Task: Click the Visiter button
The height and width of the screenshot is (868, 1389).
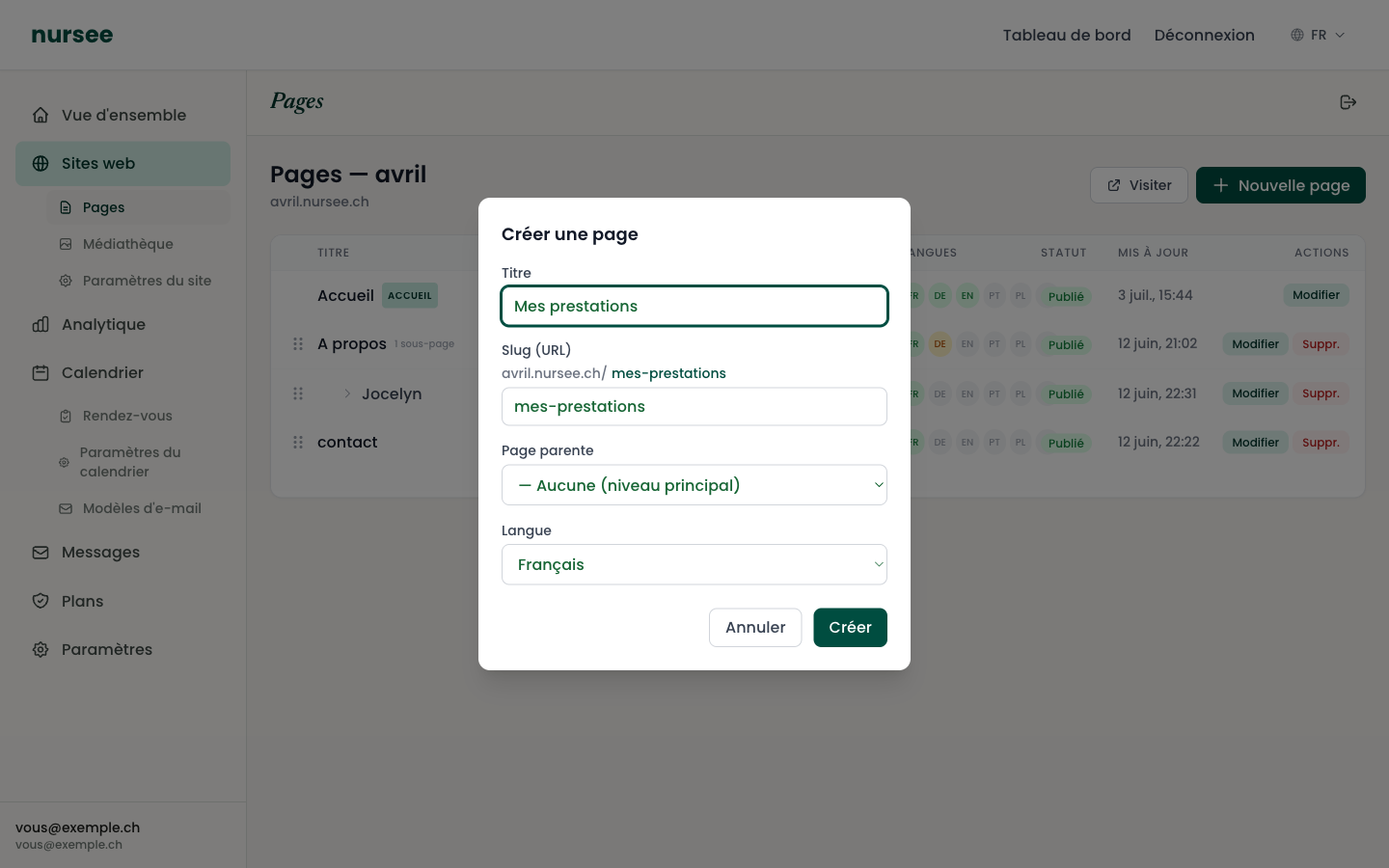Action: (1139, 185)
